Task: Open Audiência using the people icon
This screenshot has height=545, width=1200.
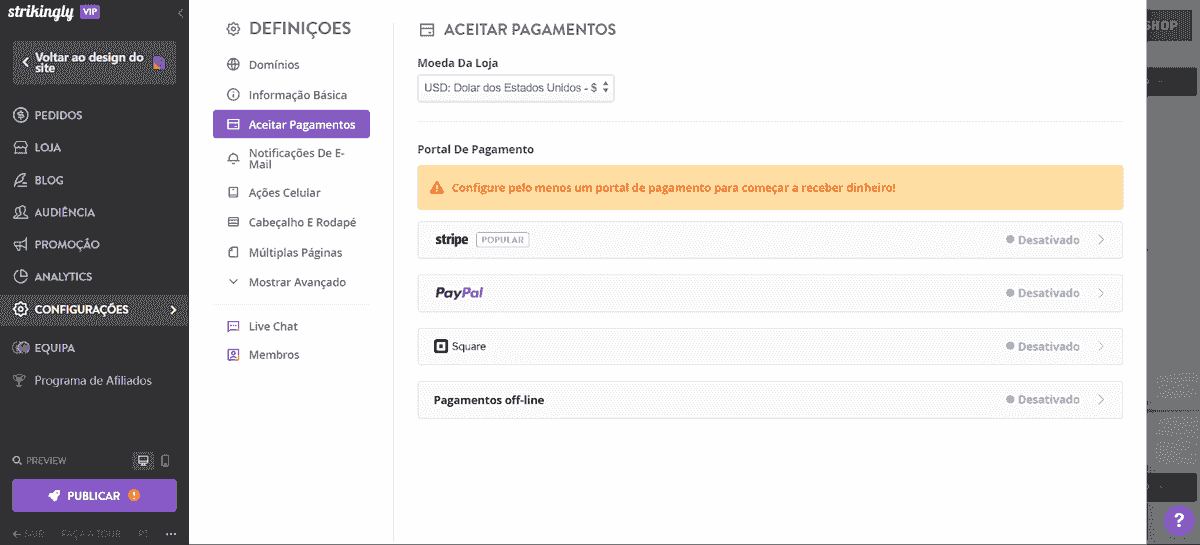Action: coord(20,212)
